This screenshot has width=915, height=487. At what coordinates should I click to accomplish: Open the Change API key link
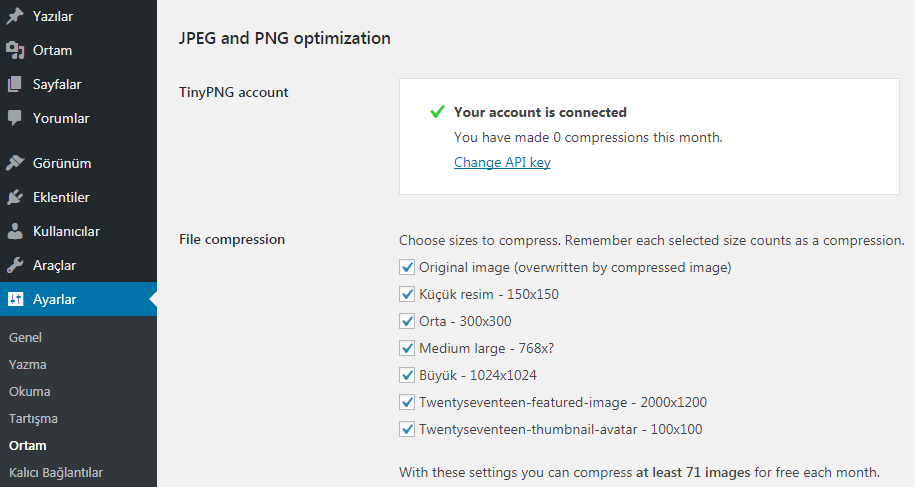(502, 162)
